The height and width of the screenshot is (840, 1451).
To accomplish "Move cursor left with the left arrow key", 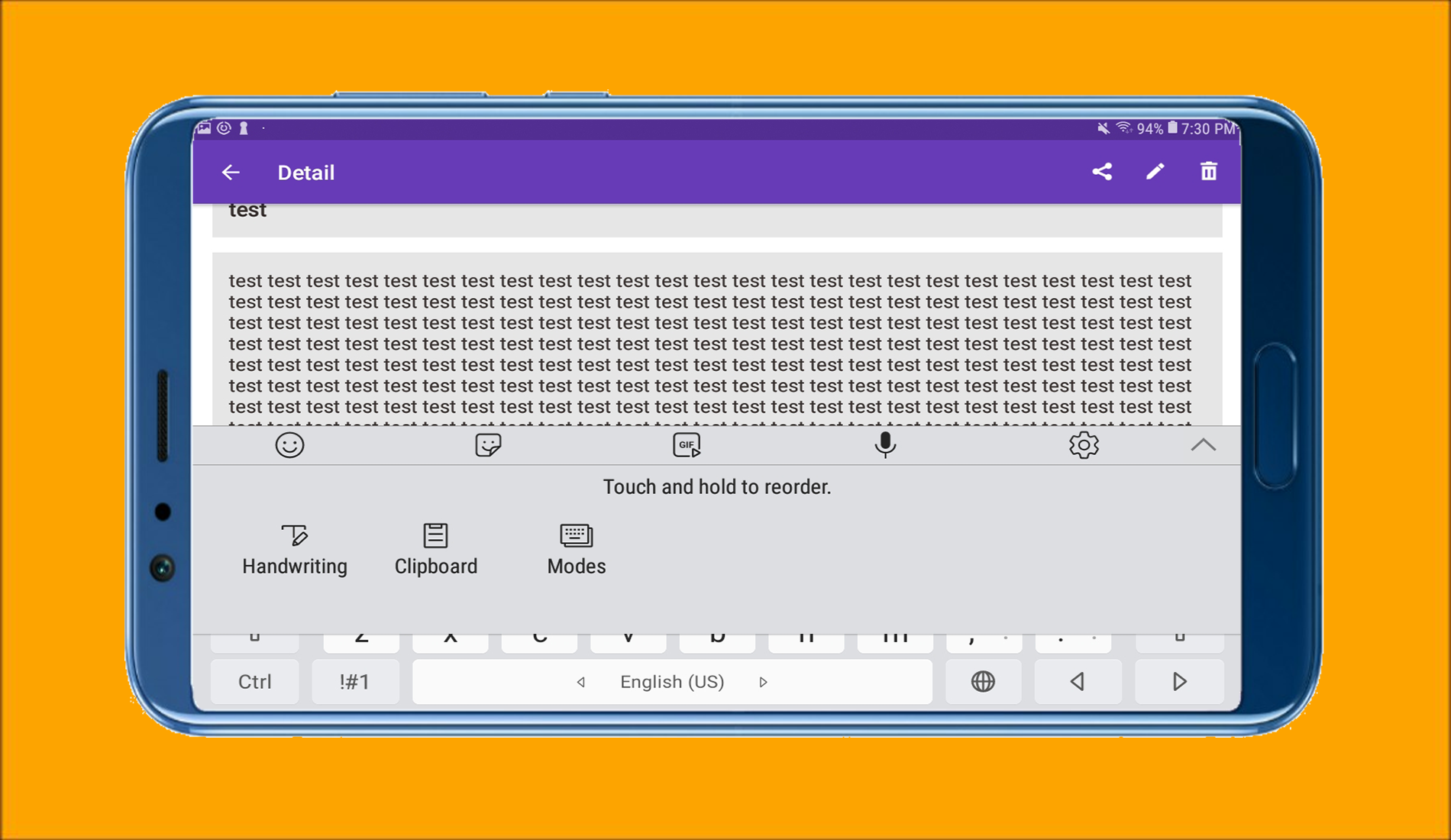I will pyautogui.click(x=1078, y=682).
